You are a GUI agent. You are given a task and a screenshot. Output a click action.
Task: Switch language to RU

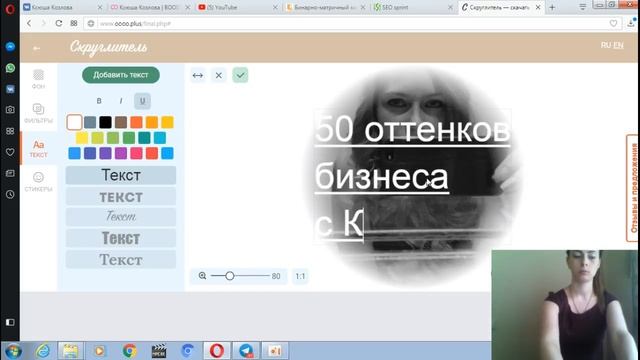(606, 45)
